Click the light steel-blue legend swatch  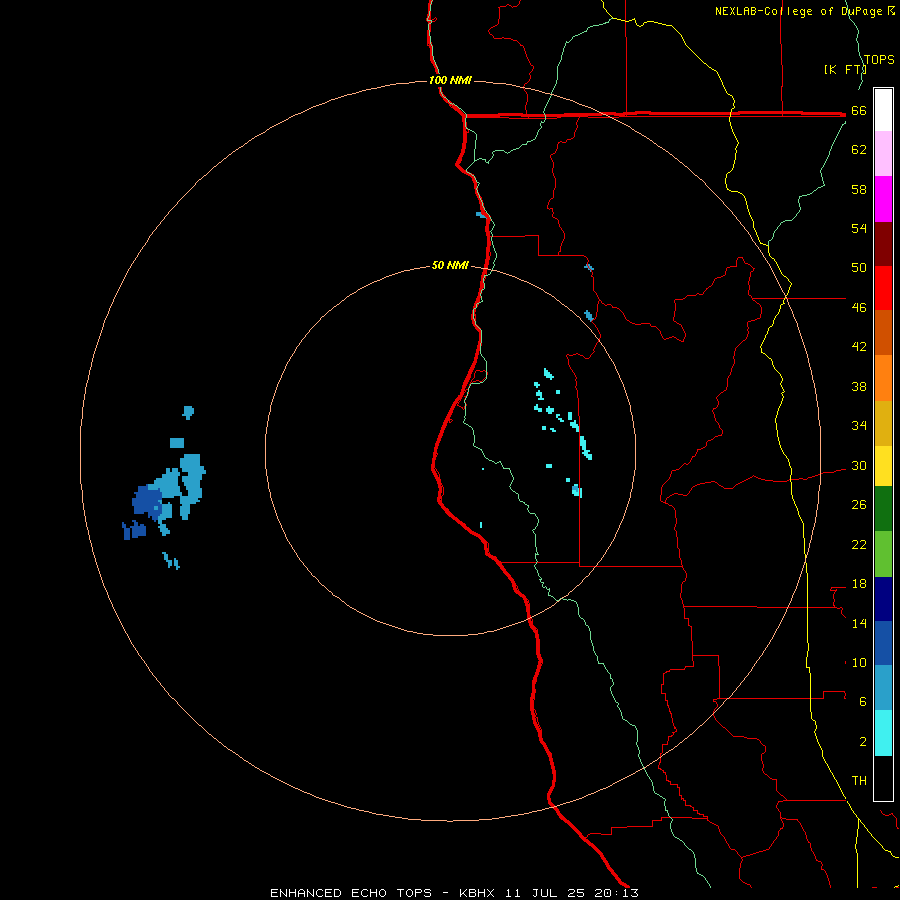[883, 687]
